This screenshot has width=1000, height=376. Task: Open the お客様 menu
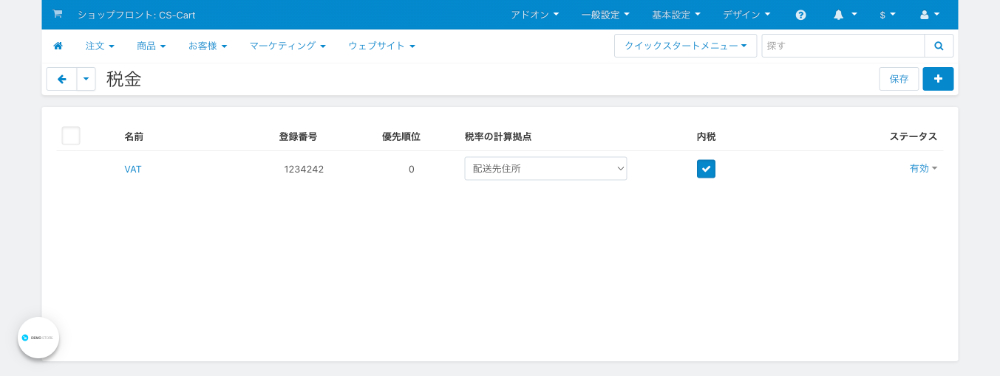[x=207, y=46]
